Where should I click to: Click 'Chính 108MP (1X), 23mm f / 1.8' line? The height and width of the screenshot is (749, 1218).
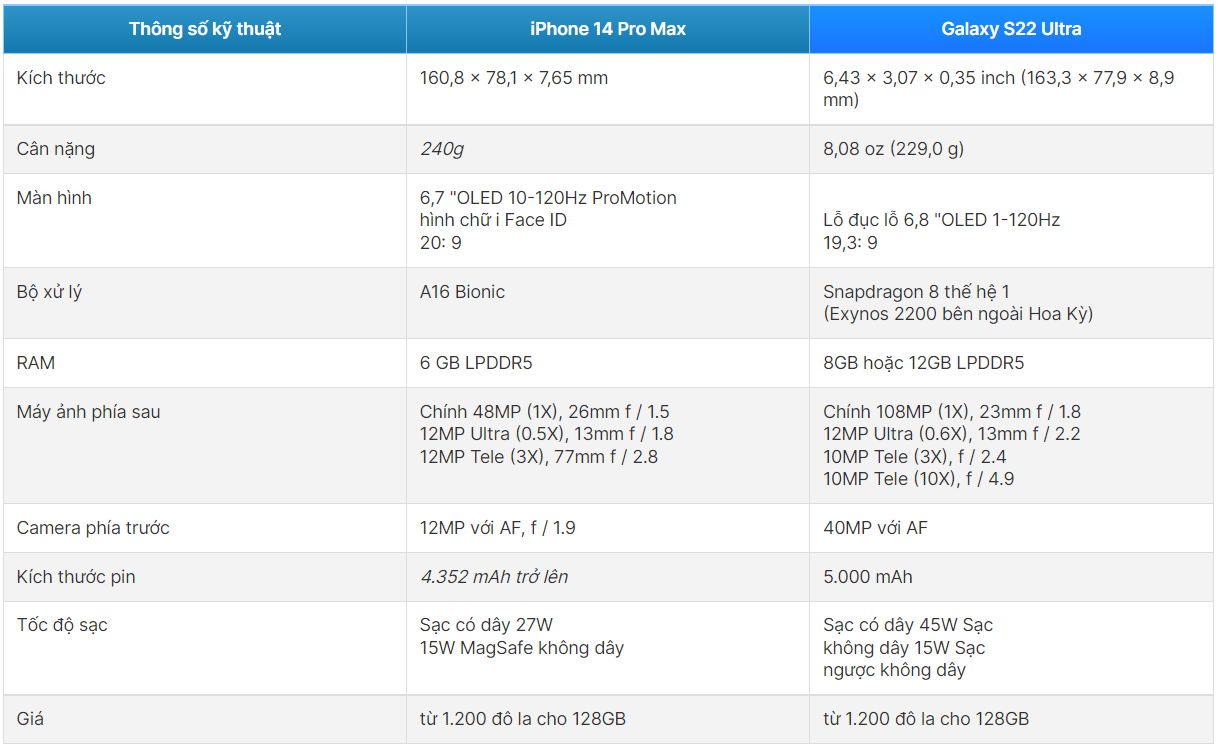[x=952, y=412]
